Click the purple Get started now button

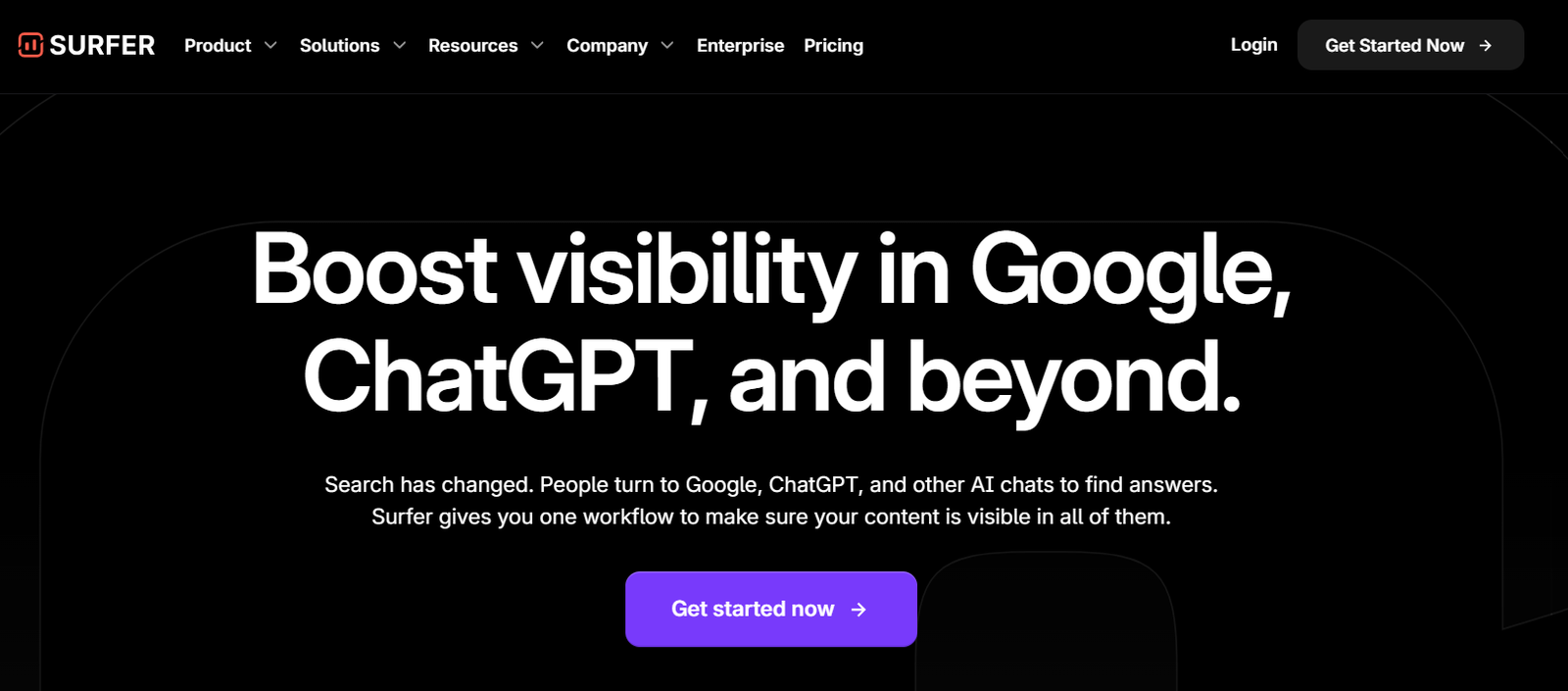pos(771,609)
